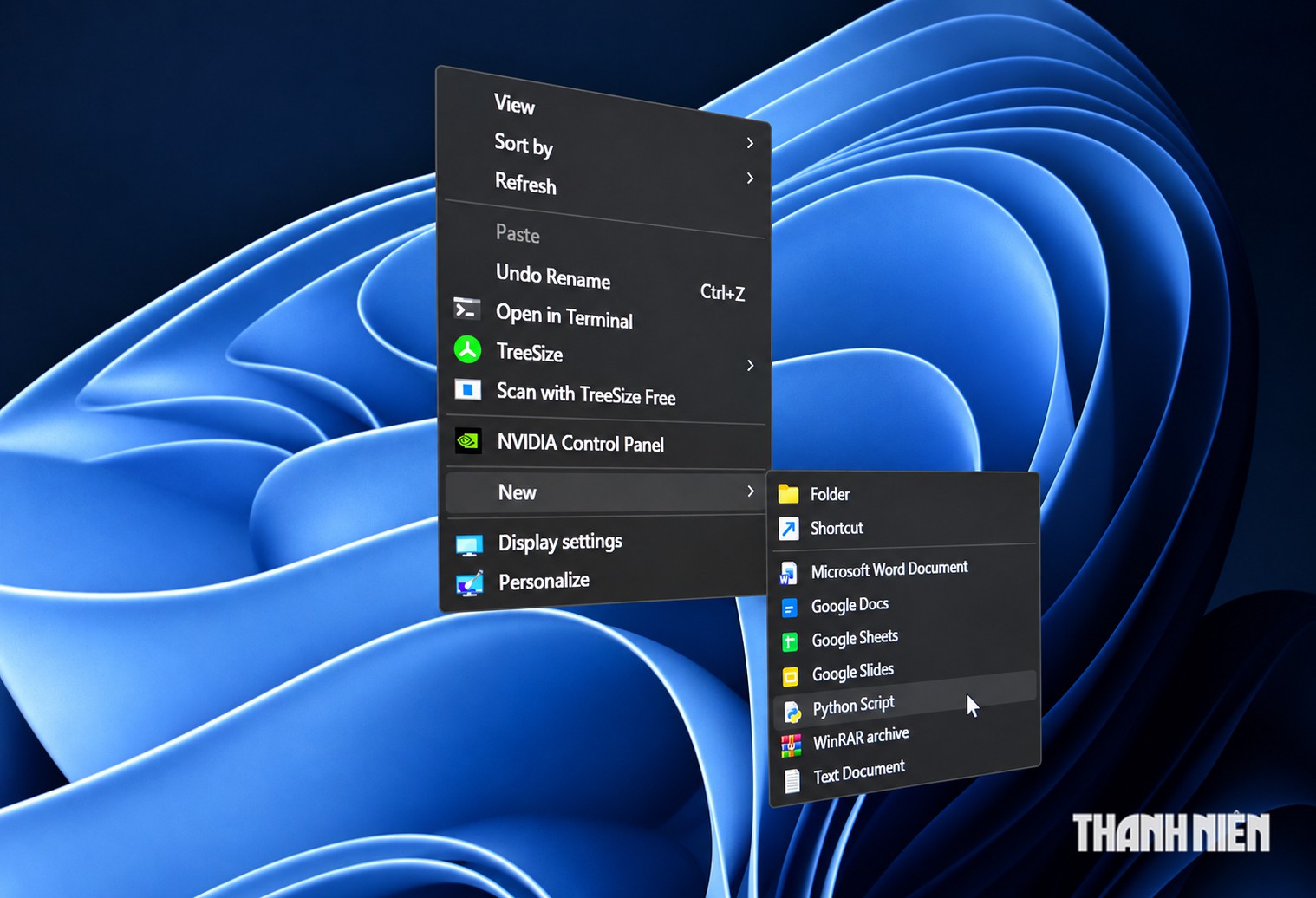Expand the TreeSize submenu chevron
The width and height of the screenshot is (1316, 898).
(x=751, y=366)
